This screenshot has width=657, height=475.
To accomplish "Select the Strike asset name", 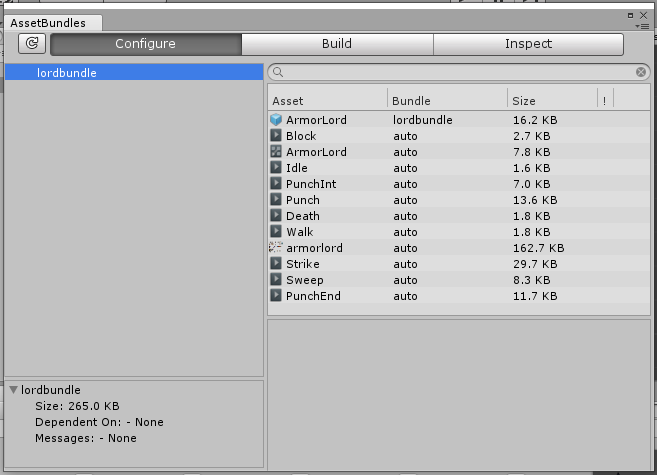I will (x=303, y=264).
